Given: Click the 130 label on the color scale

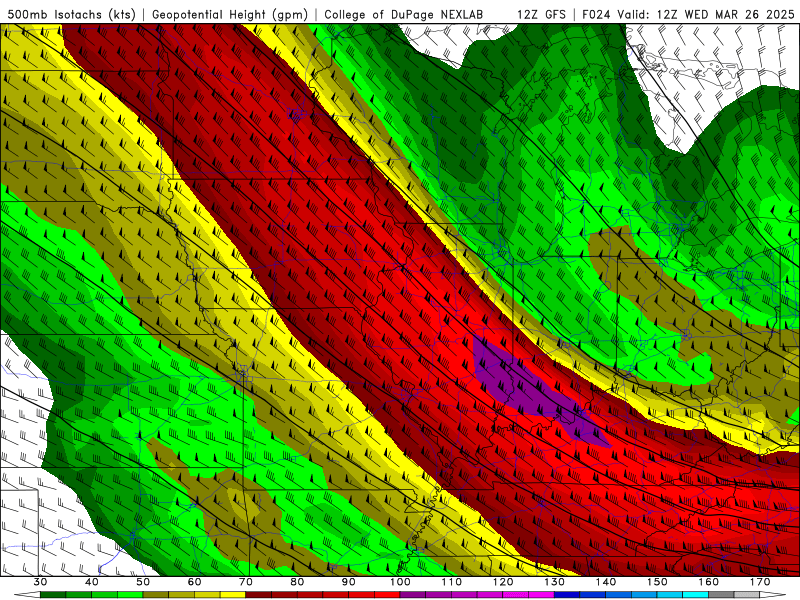Looking at the screenshot, I should (555, 582).
